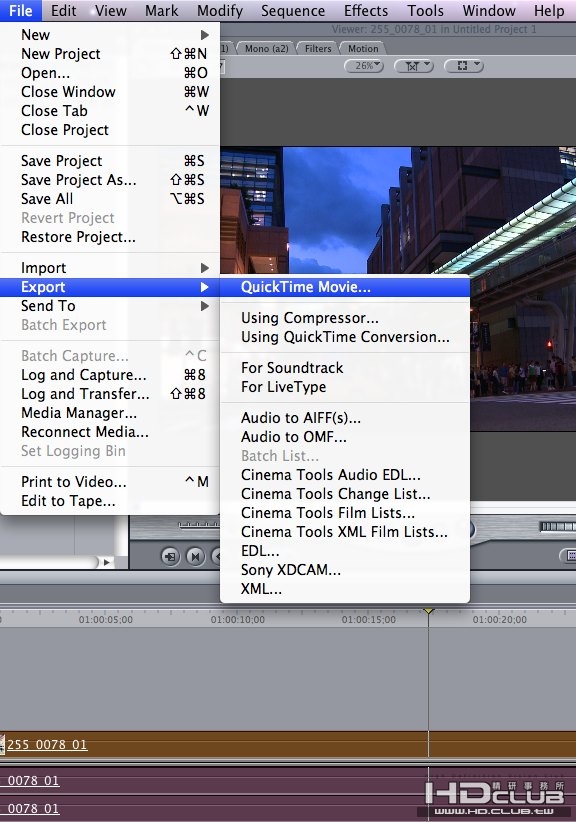576x822 pixels.
Task: Select EDL... in the Export submenu
Action: [345, 550]
